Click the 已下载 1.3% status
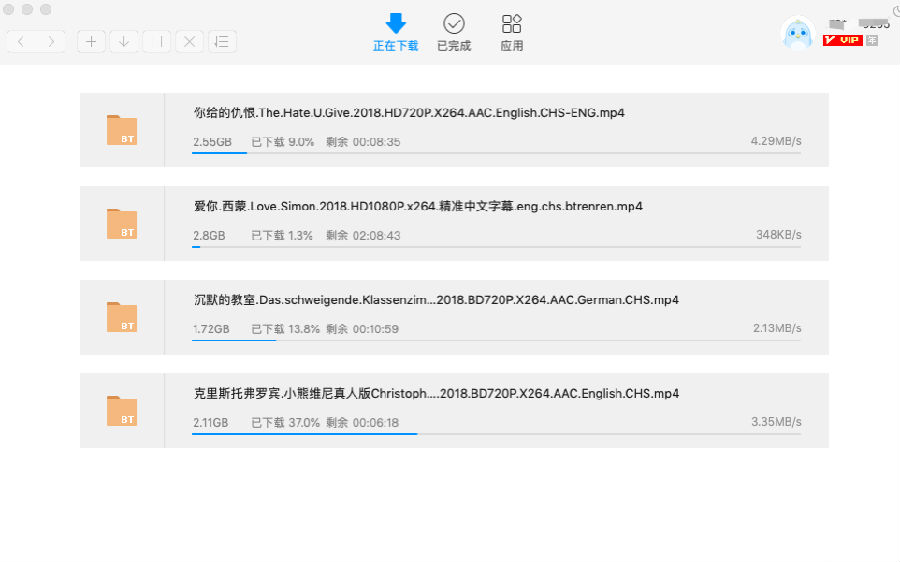 pos(282,235)
